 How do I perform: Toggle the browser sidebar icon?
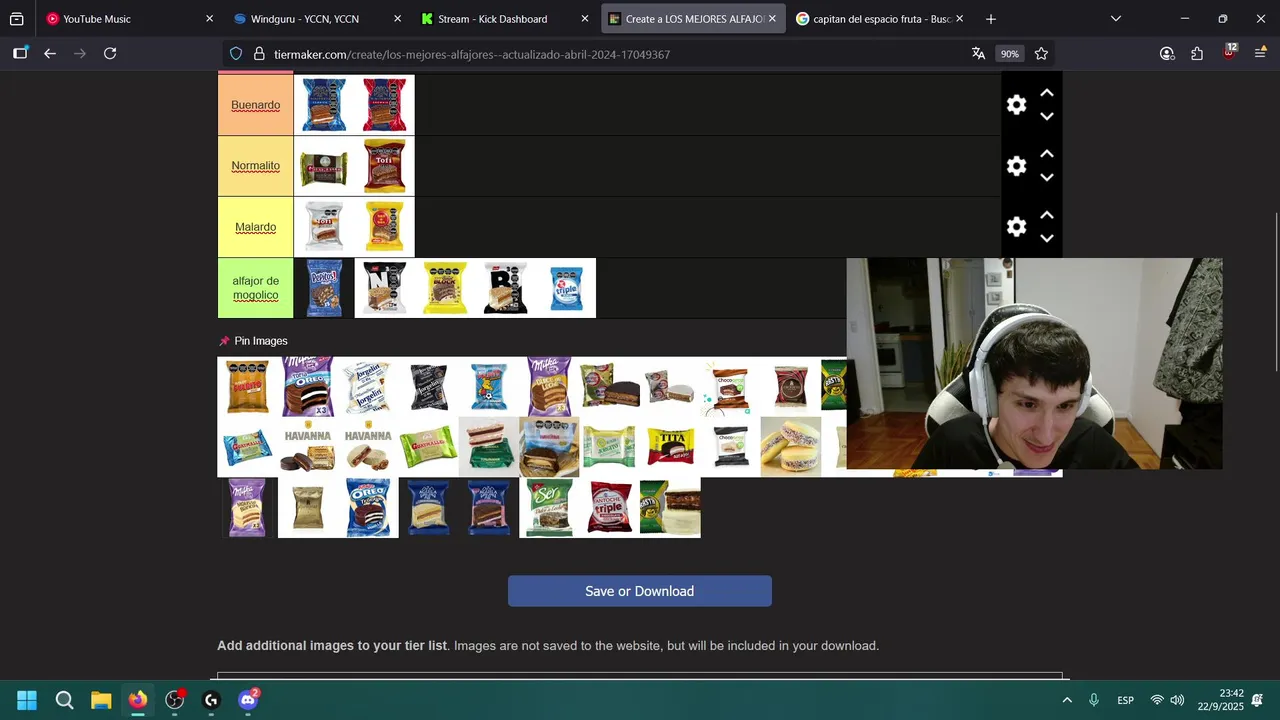[20, 54]
